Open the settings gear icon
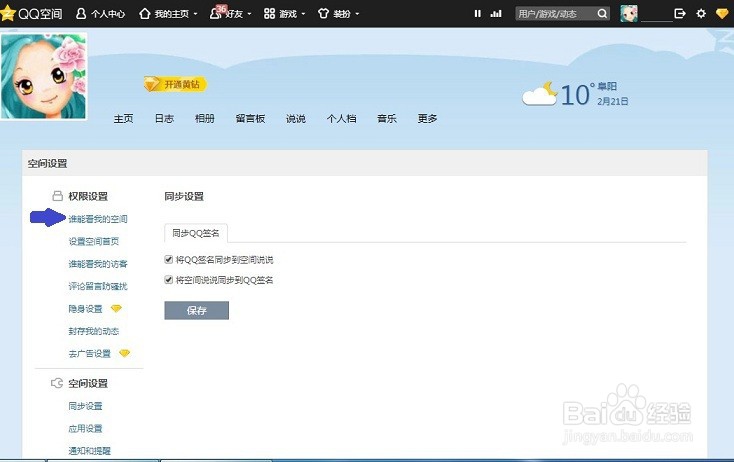Viewport: 734px width, 462px height. [x=701, y=14]
